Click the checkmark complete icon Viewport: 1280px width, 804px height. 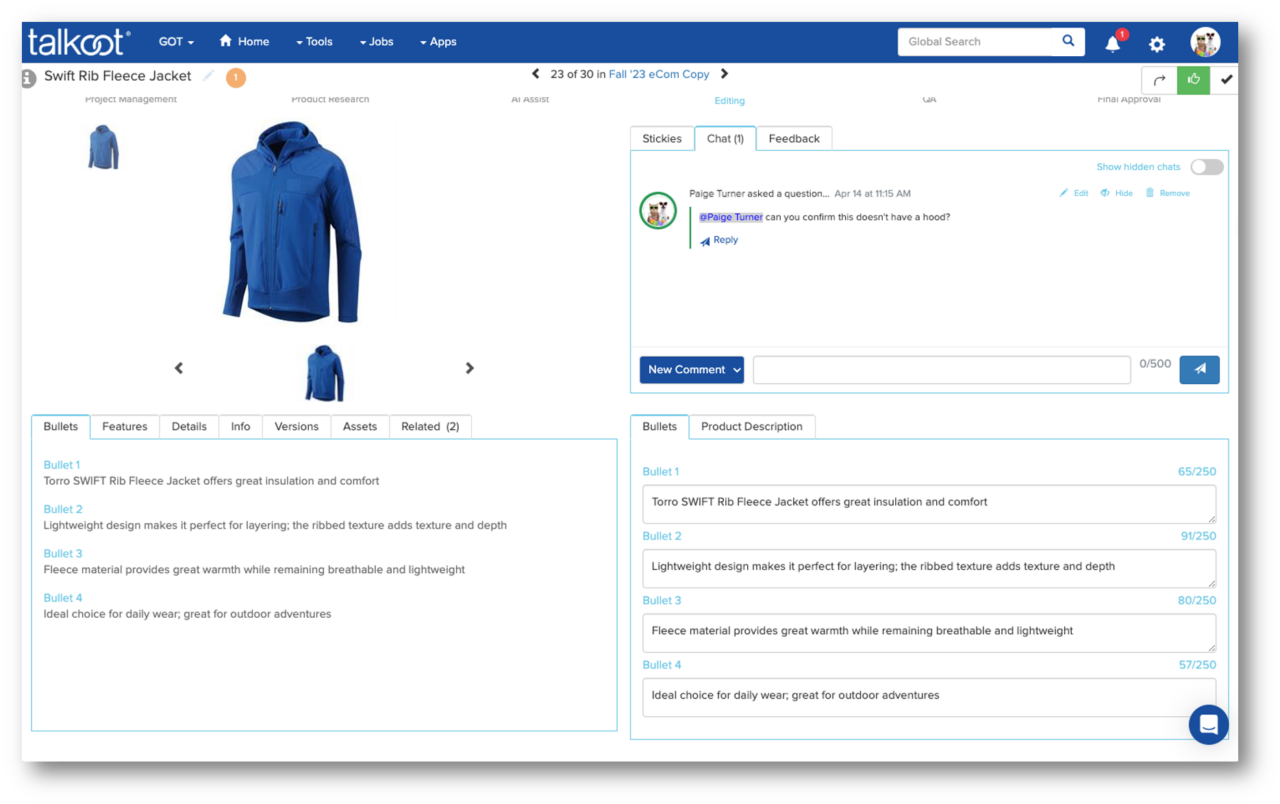click(x=1226, y=80)
